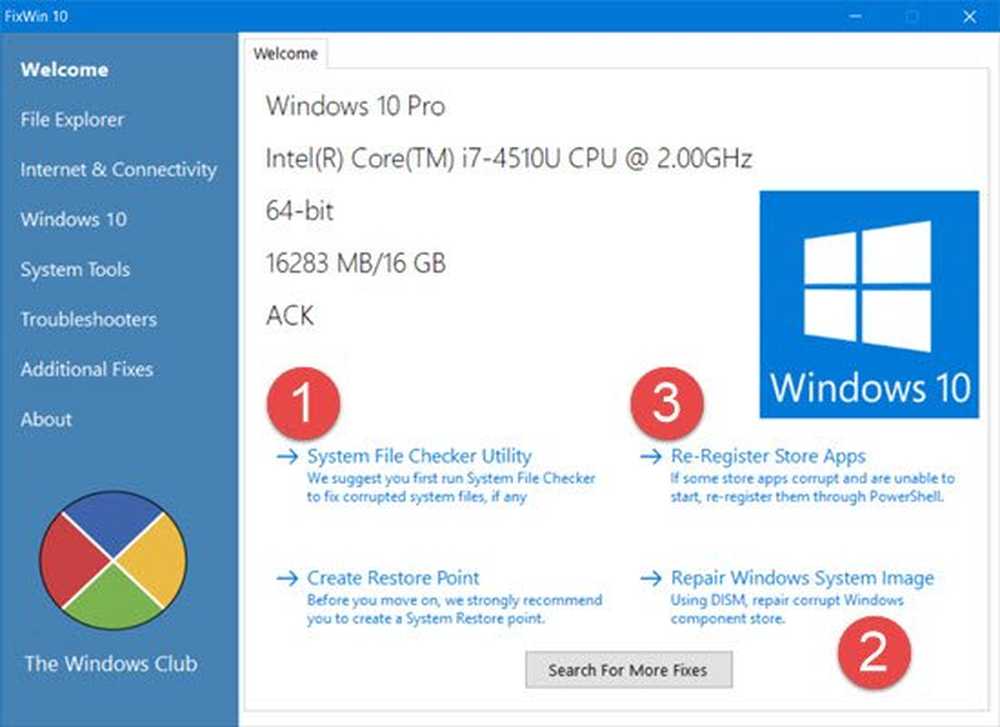Minimize the FixWin 10 window
1000x727 pixels.
856,16
